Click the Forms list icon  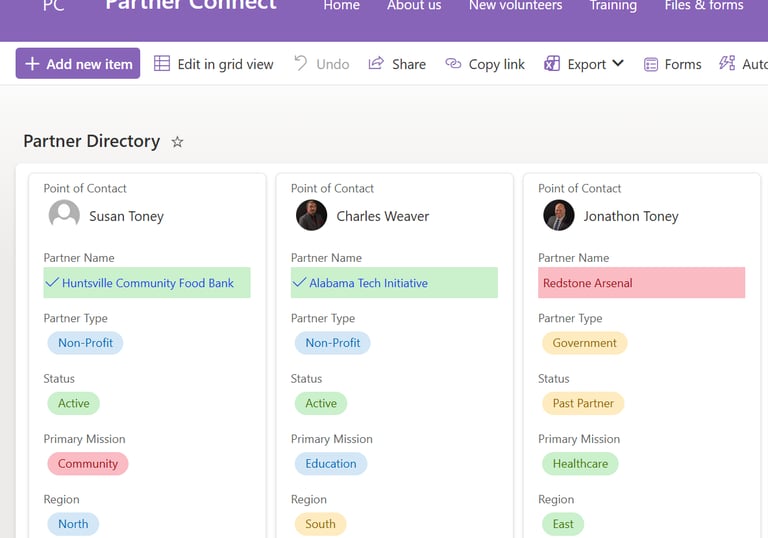(x=651, y=64)
